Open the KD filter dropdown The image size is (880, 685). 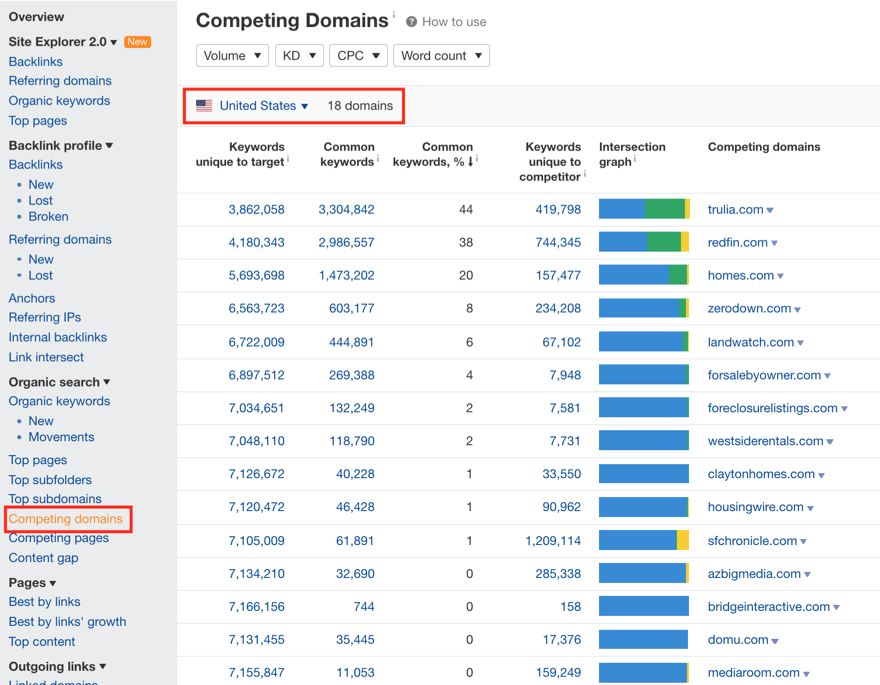tap(299, 56)
